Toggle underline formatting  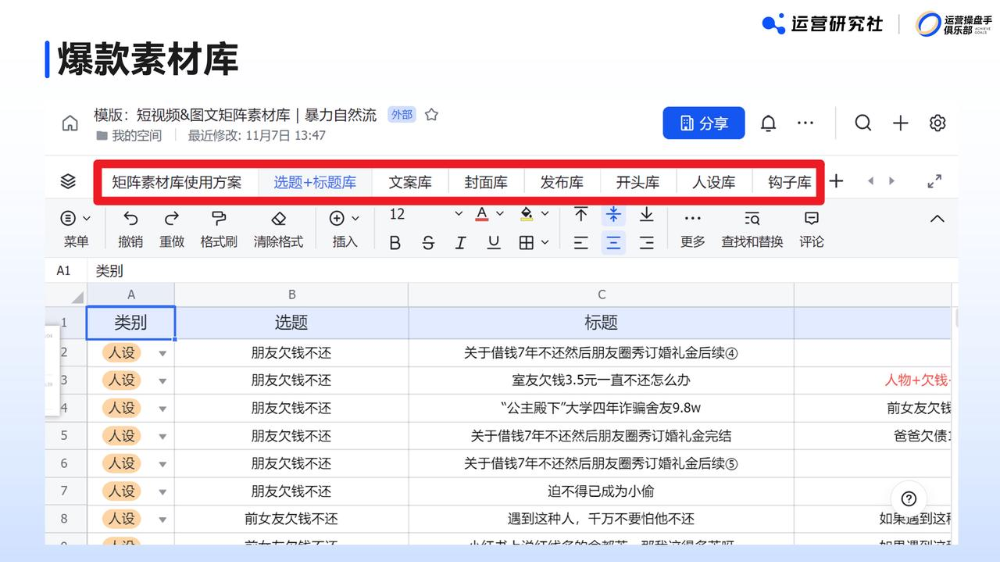point(494,243)
